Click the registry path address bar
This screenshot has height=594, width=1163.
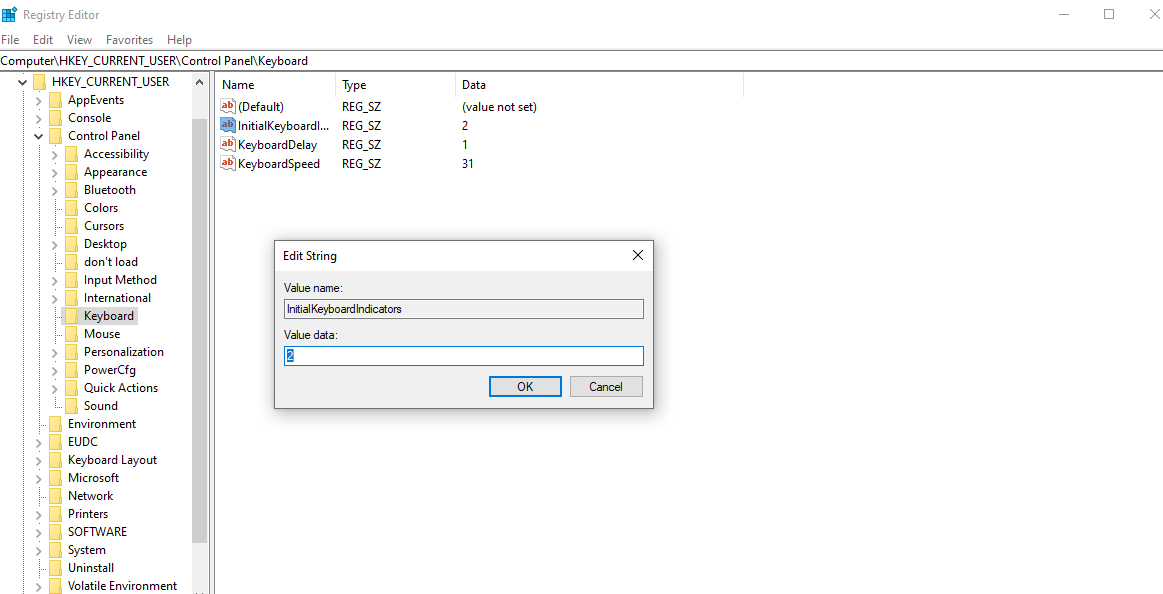[x=582, y=61]
